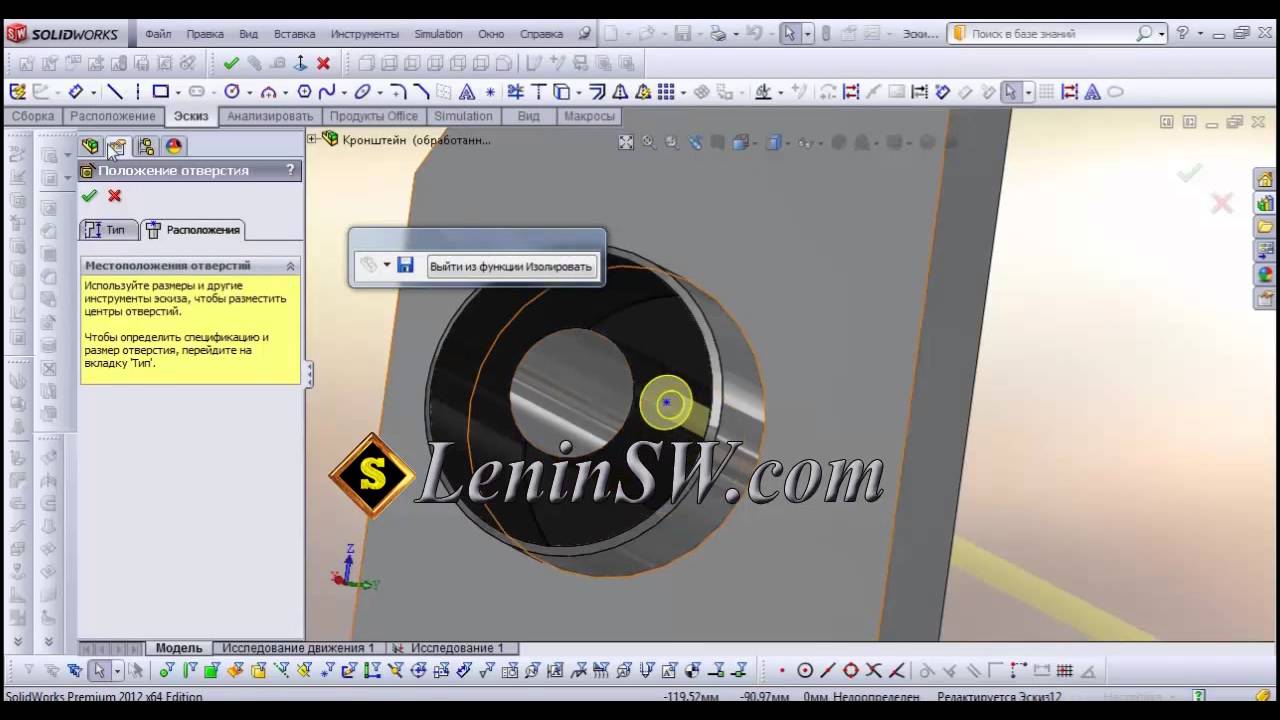Select the Mirror Entities tool
Screen dimensions: 1280x720
click(x=619, y=92)
